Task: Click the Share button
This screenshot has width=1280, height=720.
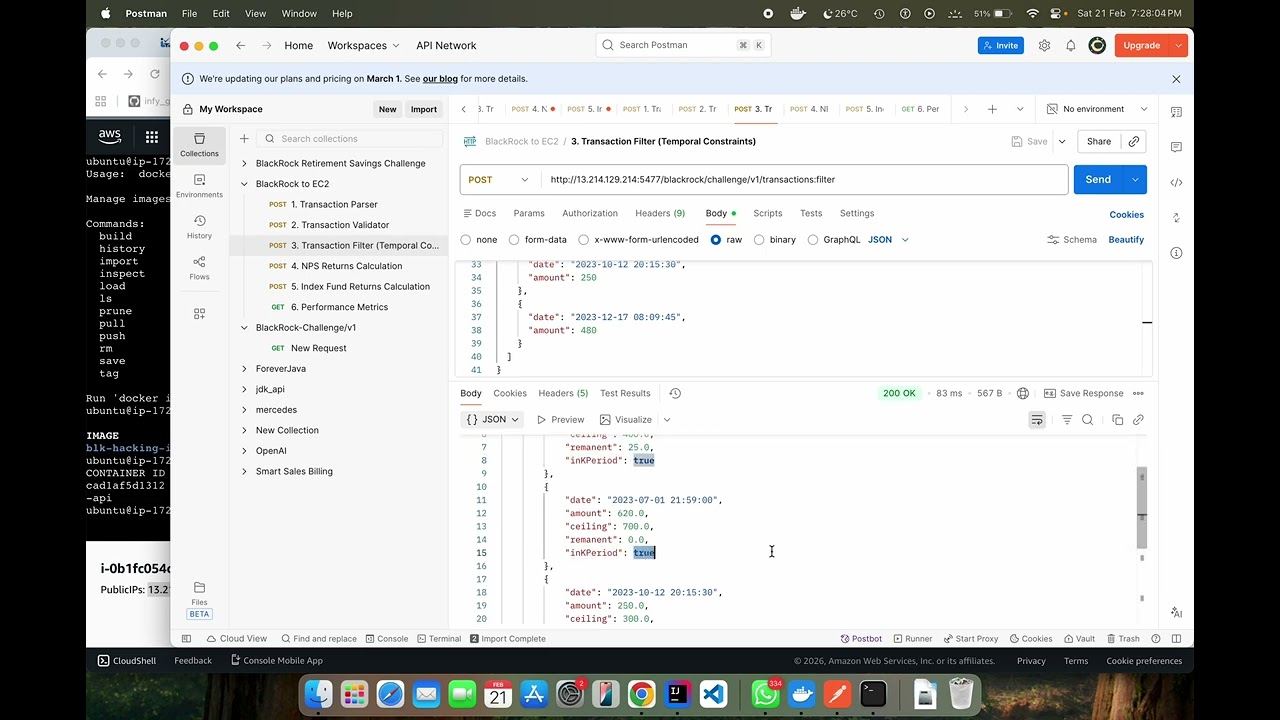Action: tap(1099, 141)
